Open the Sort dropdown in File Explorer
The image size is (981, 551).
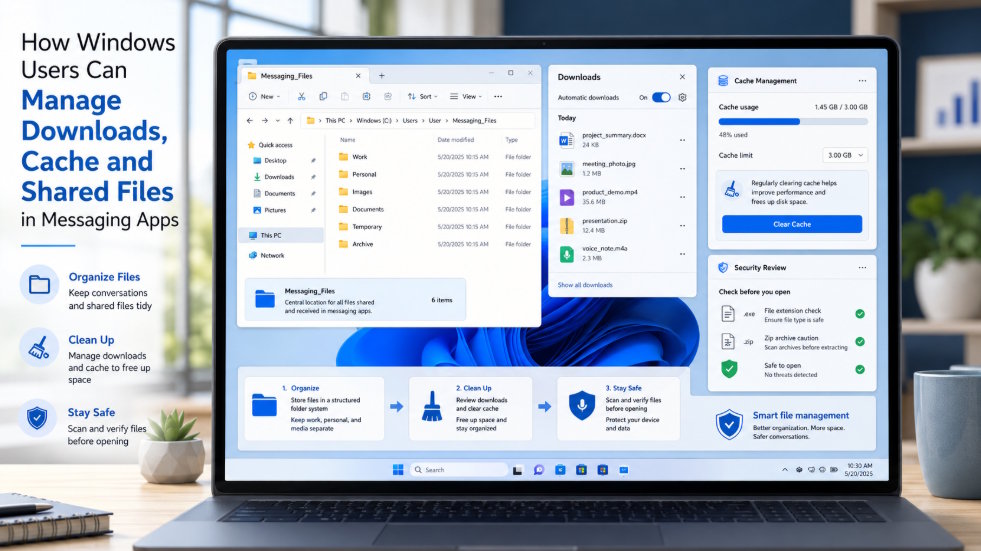click(x=422, y=96)
